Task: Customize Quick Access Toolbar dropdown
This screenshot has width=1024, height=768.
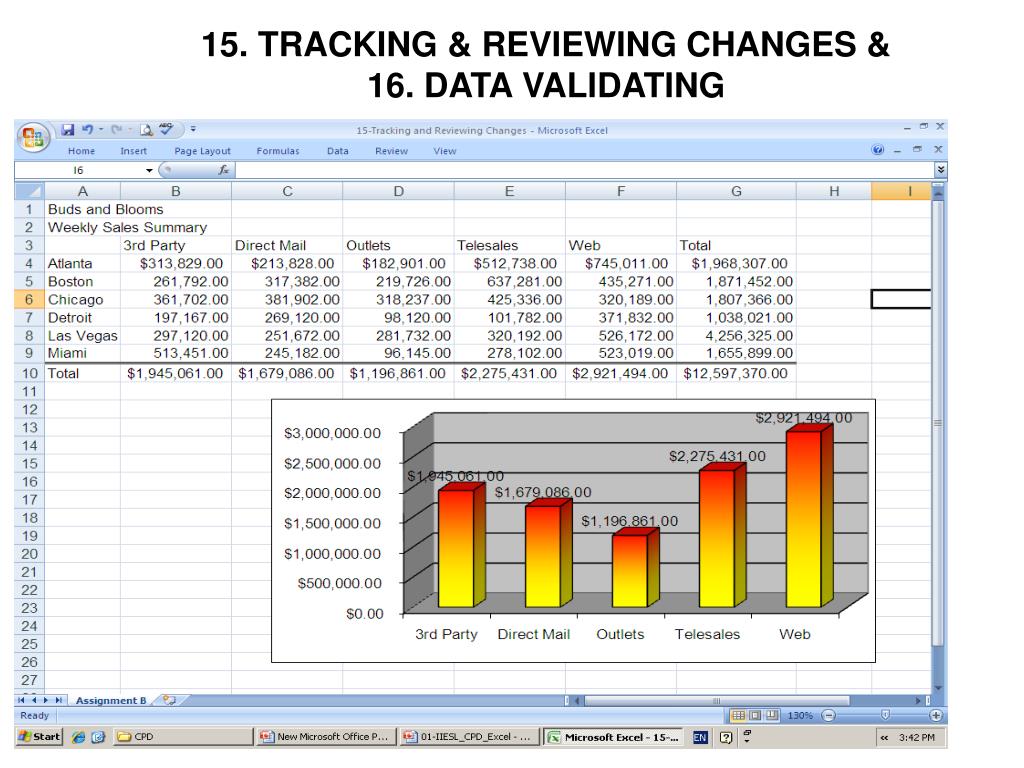Action: (193, 129)
